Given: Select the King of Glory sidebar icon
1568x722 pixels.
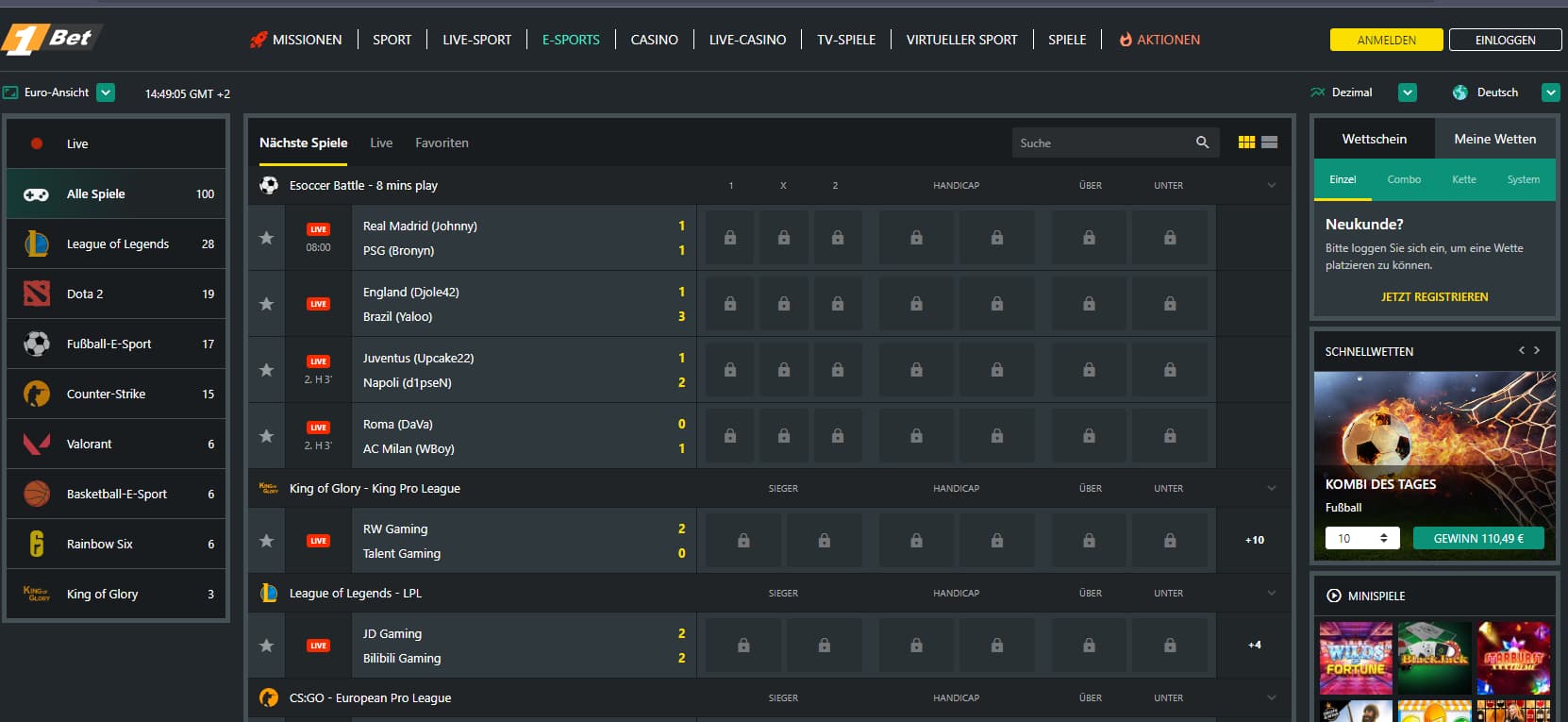Looking at the screenshot, I should (36, 594).
